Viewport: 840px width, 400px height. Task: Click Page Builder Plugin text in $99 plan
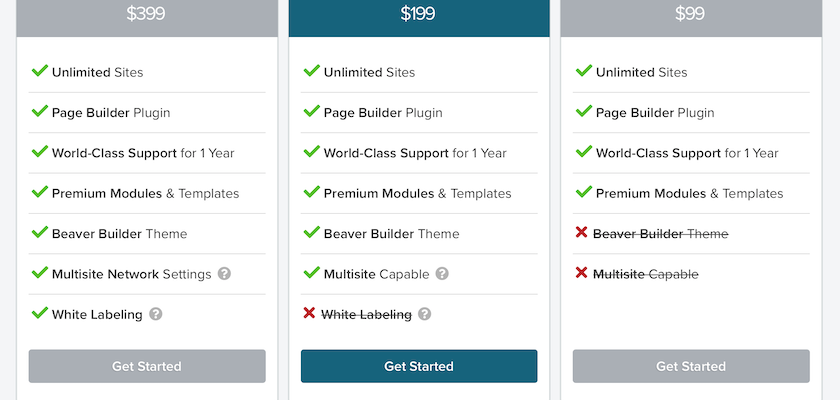tap(655, 113)
